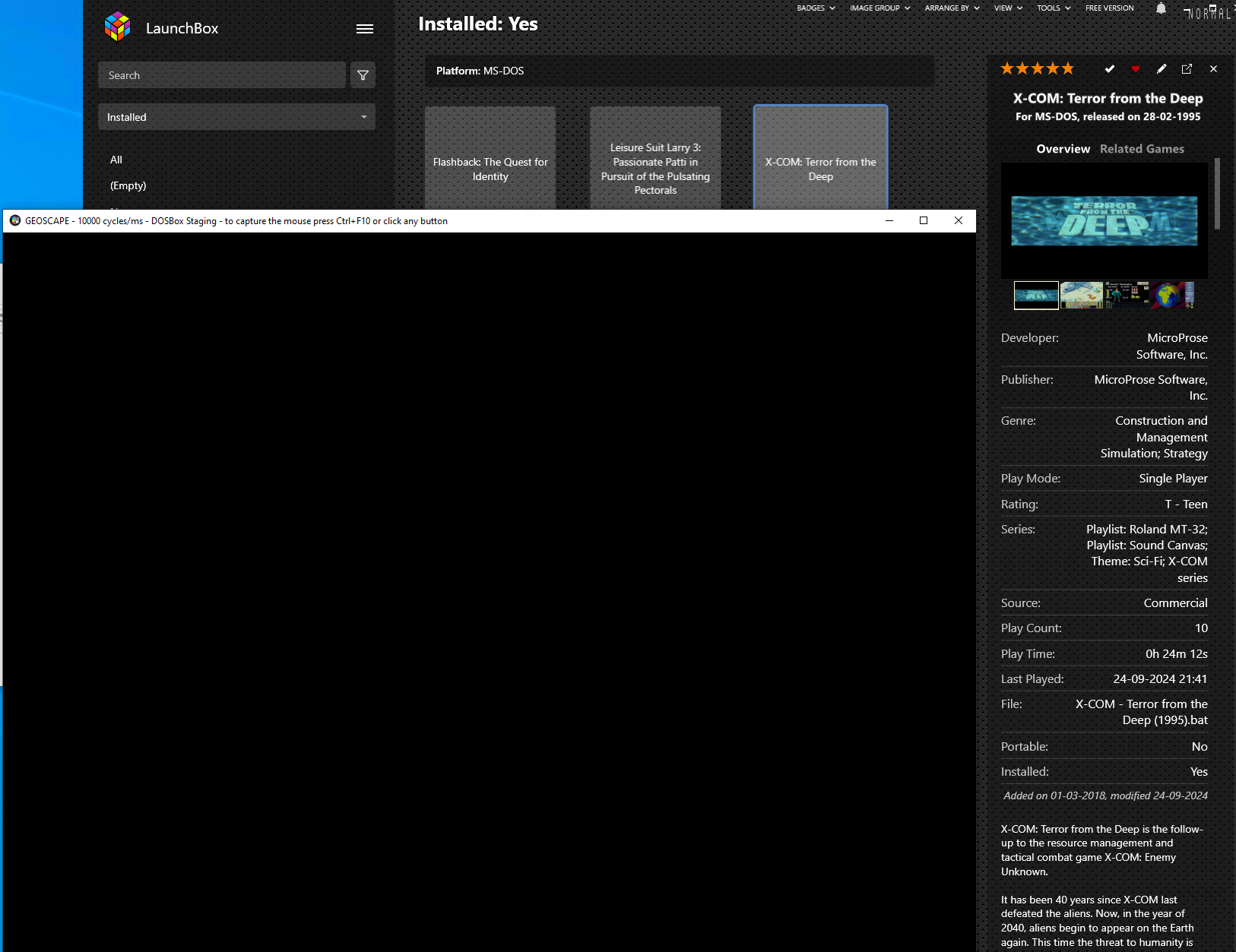Open the Tools dropdown menu
This screenshot has height=952, width=1236.
pos(1054,8)
